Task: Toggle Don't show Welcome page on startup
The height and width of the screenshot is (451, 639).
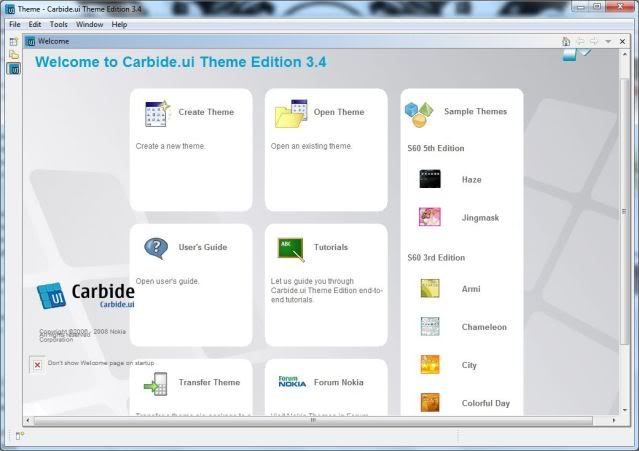Action: pyautogui.click(x=37, y=365)
